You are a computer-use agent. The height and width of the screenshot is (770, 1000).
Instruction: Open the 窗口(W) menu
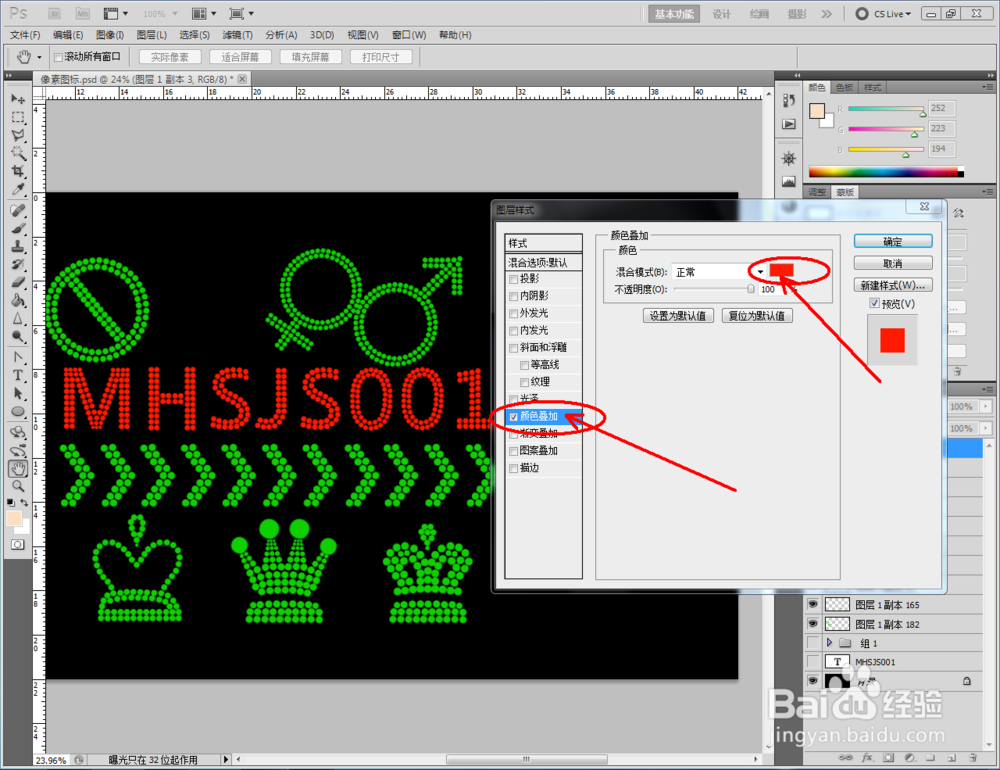pyautogui.click(x=409, y=35)
